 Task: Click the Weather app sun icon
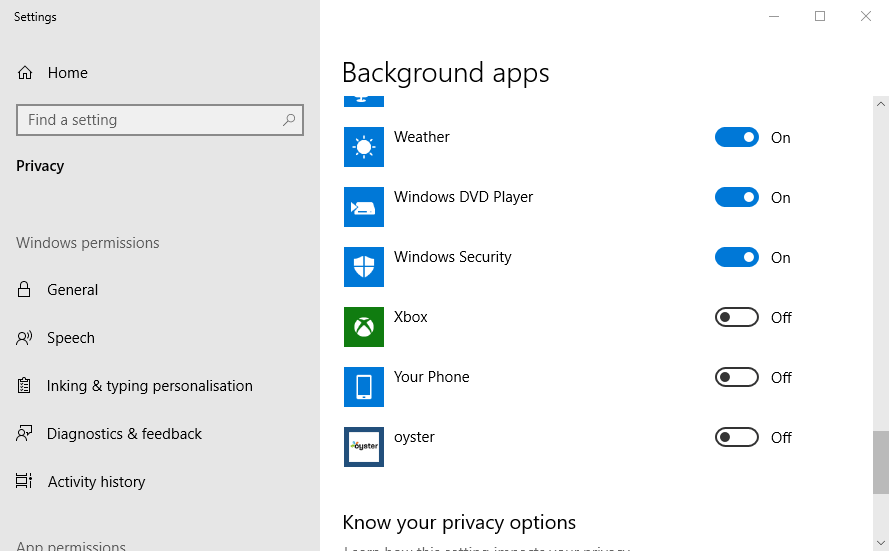click(x=364, y=147)
